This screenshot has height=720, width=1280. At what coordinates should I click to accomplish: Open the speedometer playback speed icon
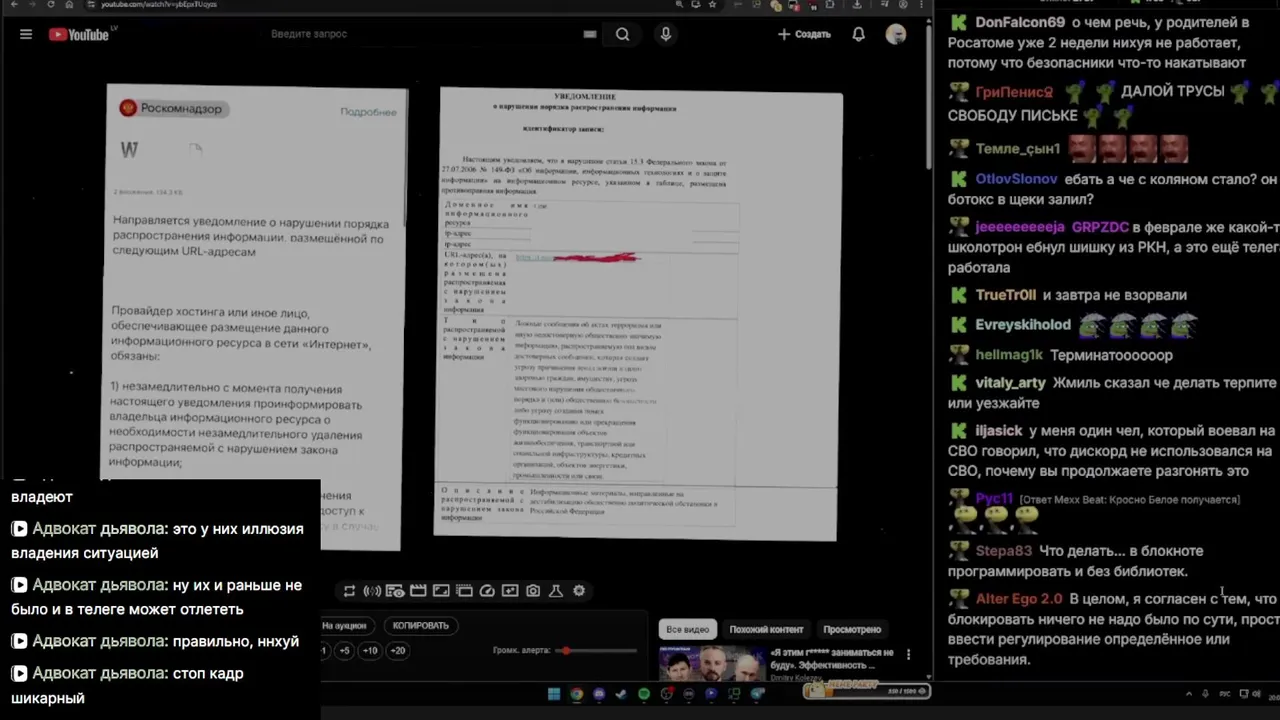pos(487,591)
